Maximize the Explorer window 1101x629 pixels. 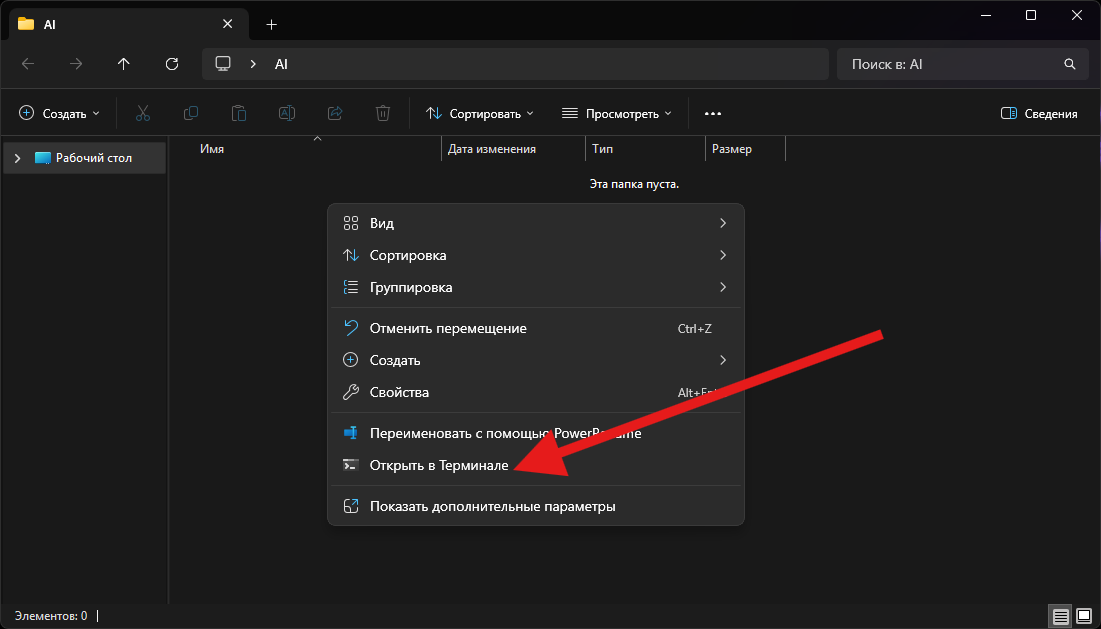1031,15
